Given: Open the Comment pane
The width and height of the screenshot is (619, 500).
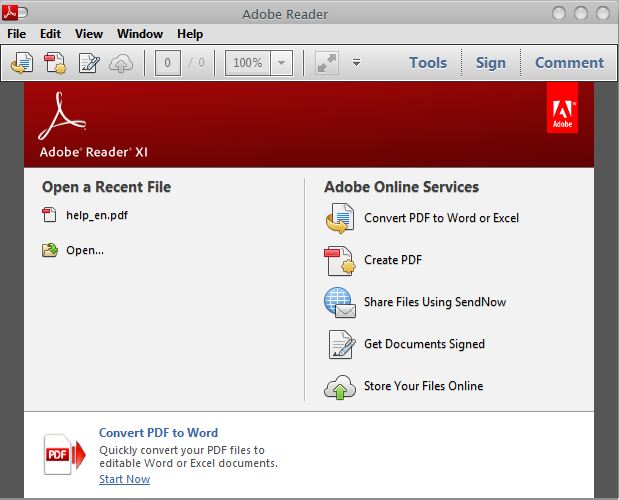Looking at the screenshot, I should [x=569, y=63].
